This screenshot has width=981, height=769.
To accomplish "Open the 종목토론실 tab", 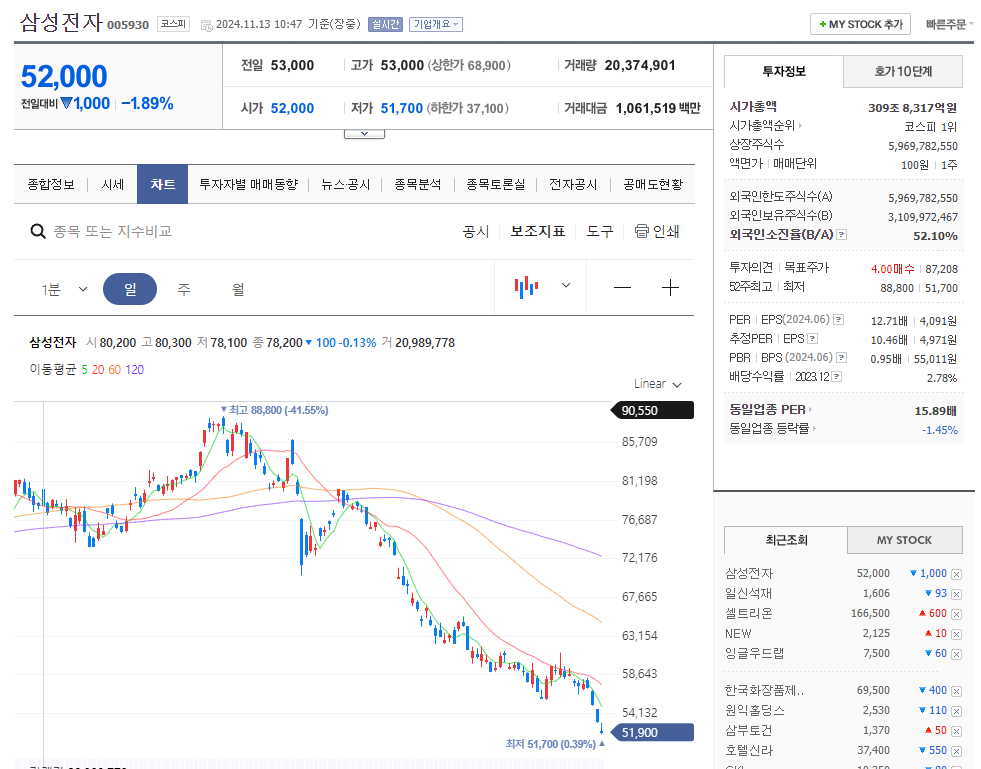I will 496,185.
